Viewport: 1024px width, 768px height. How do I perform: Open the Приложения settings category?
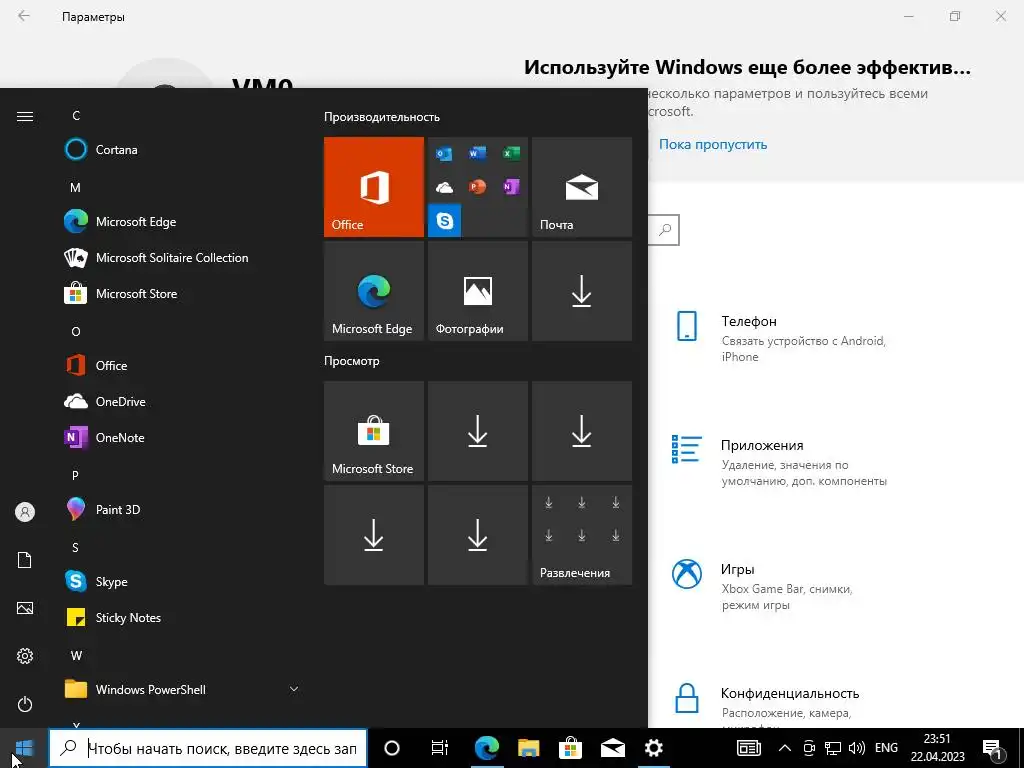[x=781, y=462]
